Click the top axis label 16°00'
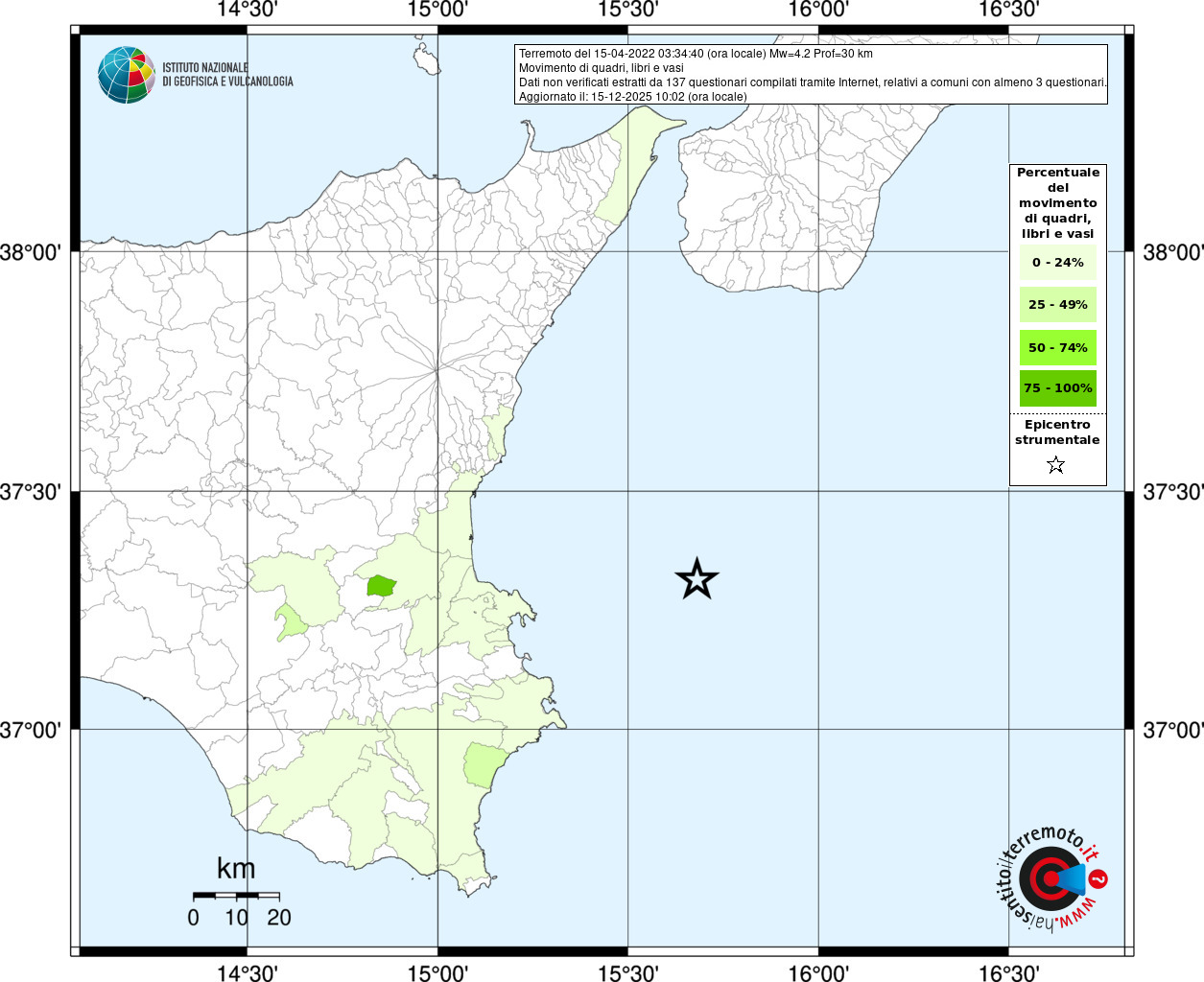1204x982 pixels. tap(817, 10)
